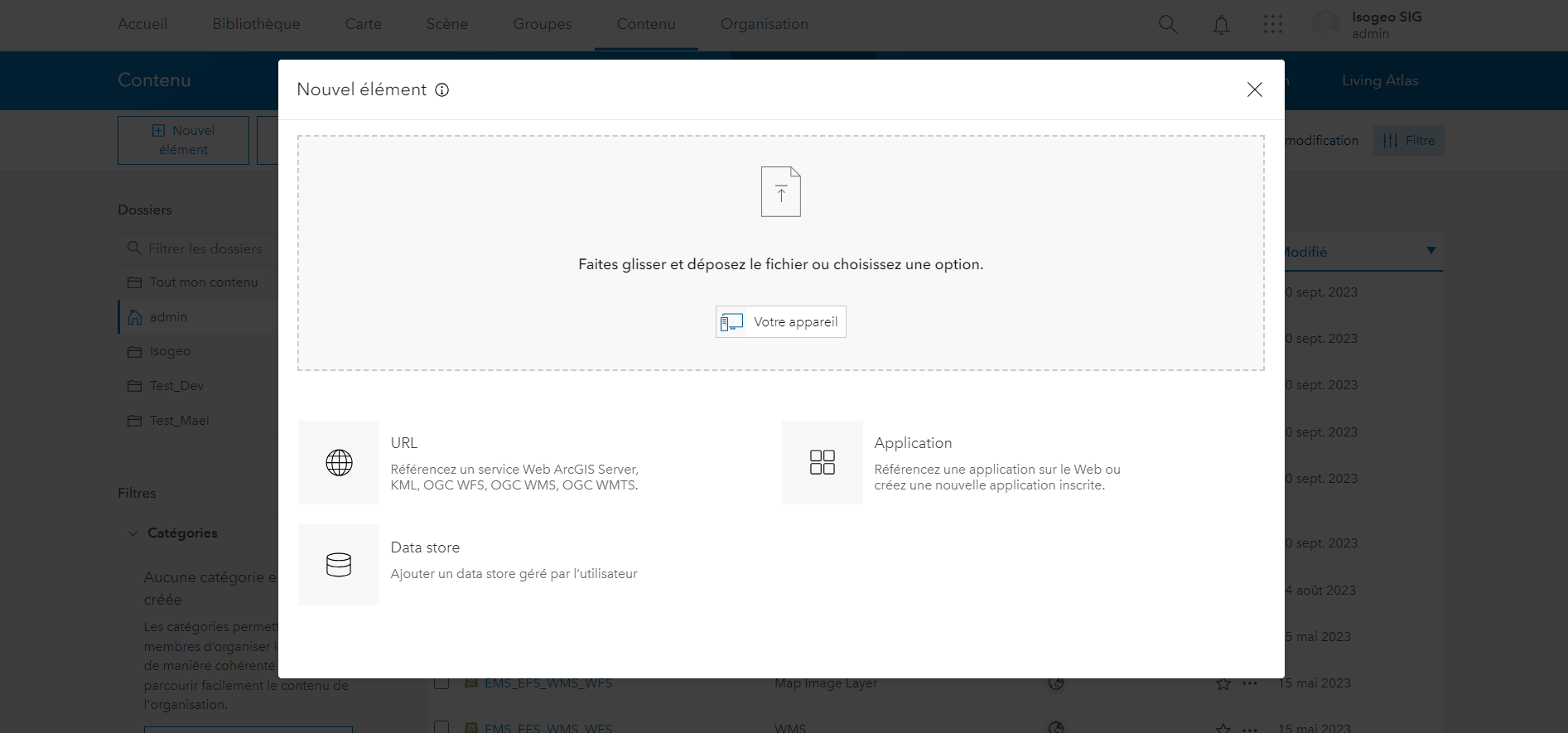The width and height of the screenshot is (1568, 733).
Task: Open the Isogeo SIG user profile
Action: (1367, 25)
